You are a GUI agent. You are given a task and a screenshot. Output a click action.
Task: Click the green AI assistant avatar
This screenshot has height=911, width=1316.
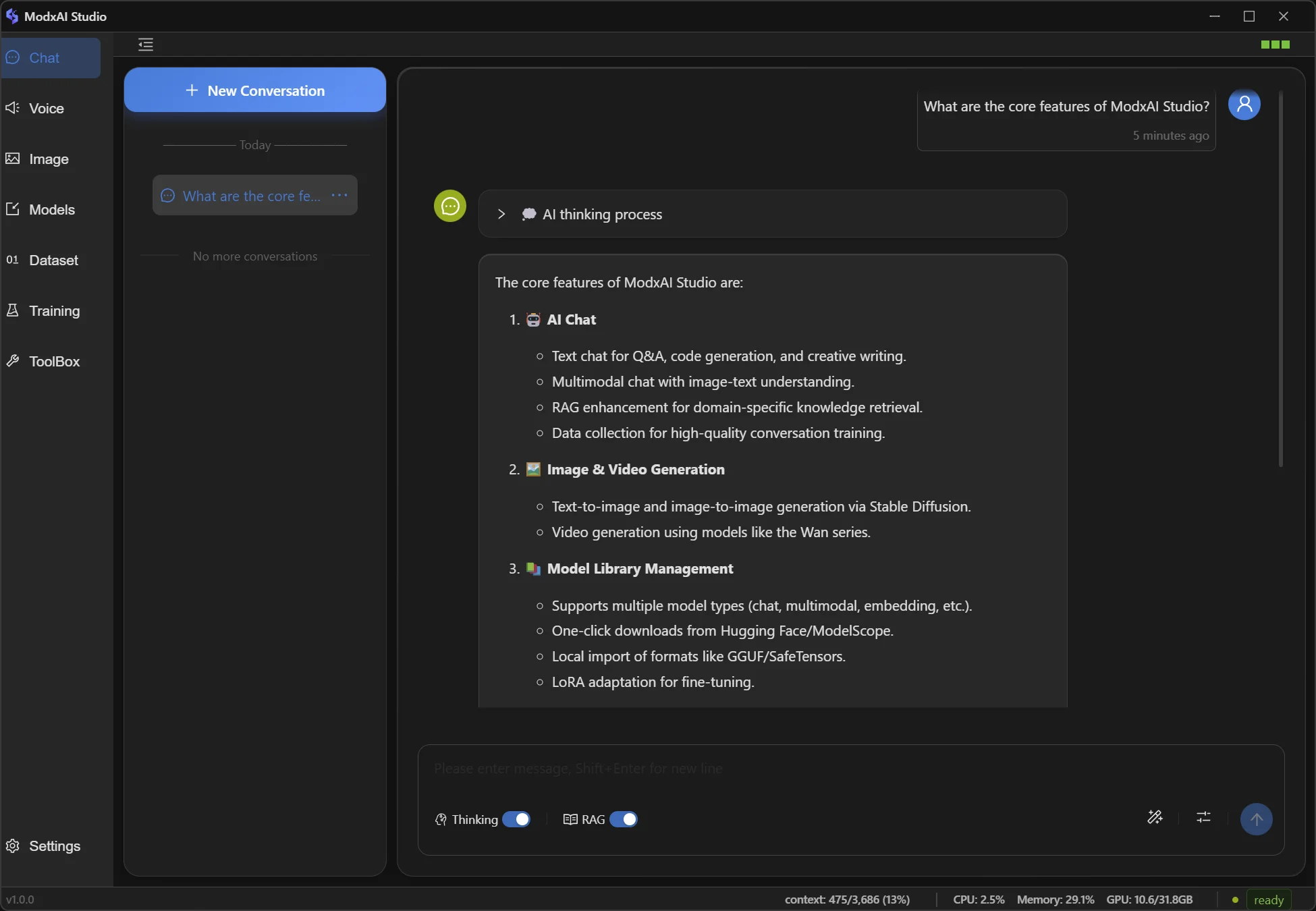[x=450, y=206]
